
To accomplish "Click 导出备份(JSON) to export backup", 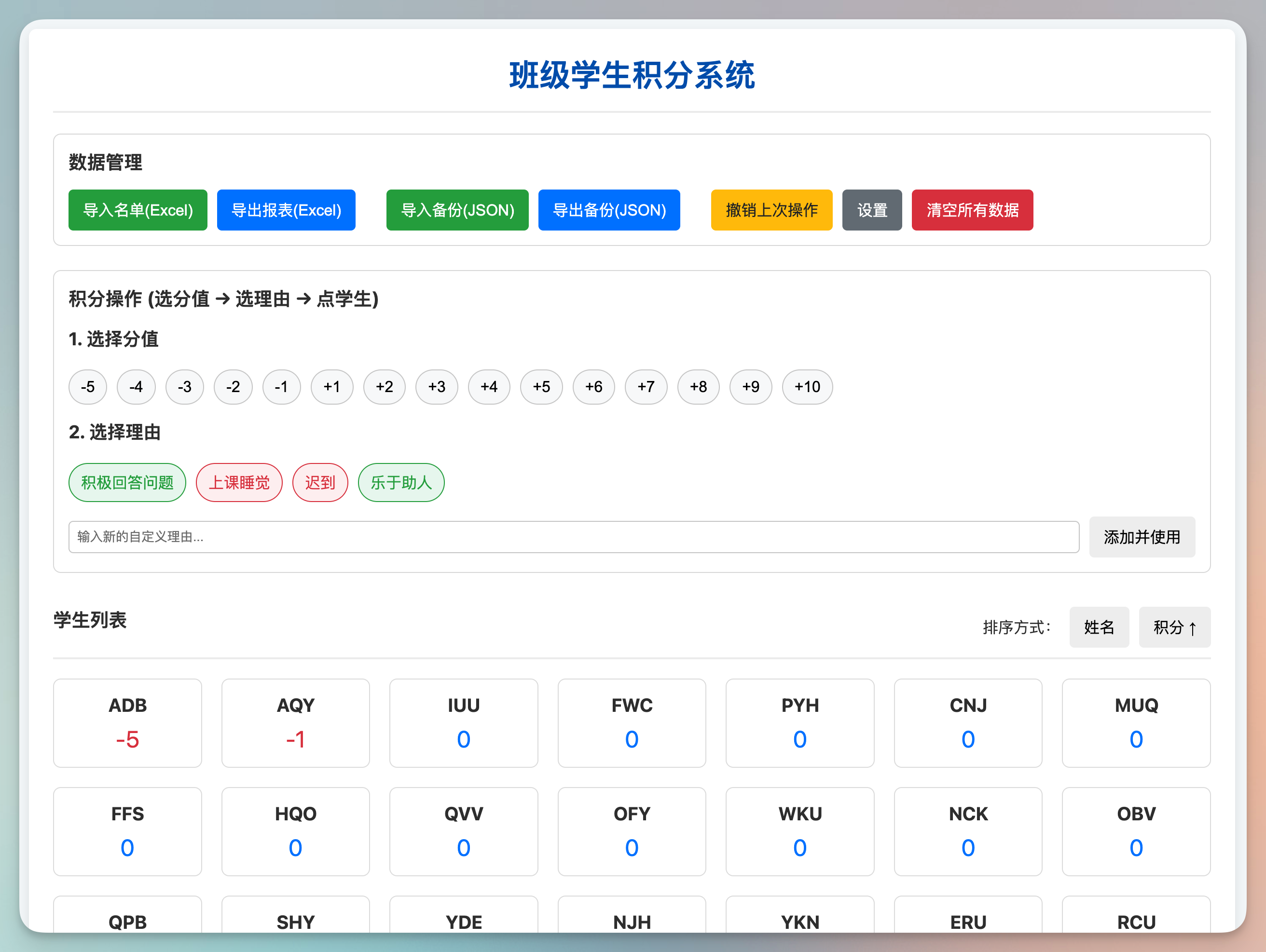I will (608, 210).
